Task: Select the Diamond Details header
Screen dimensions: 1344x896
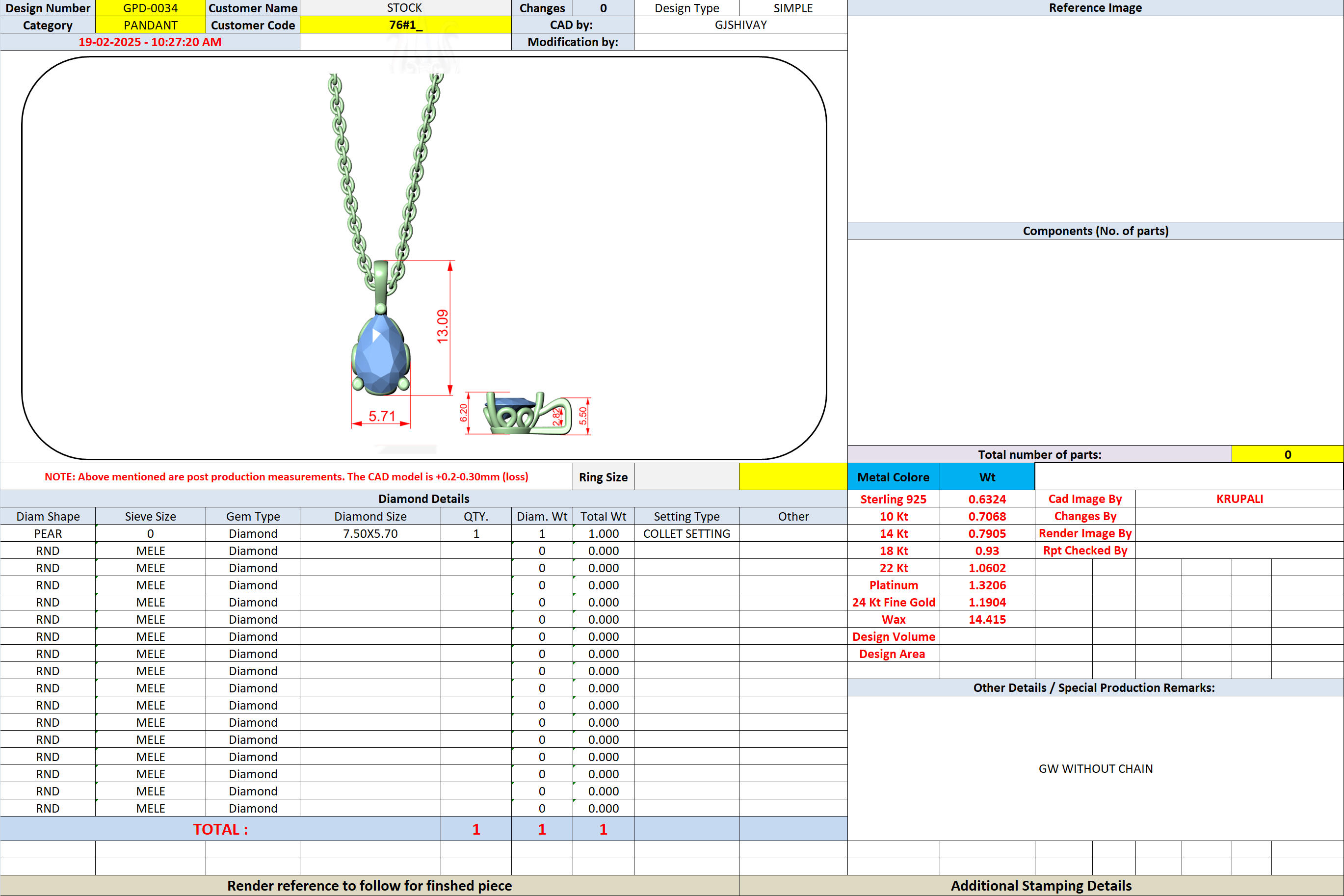Action: pyautogui.click(x=423, y=499)
